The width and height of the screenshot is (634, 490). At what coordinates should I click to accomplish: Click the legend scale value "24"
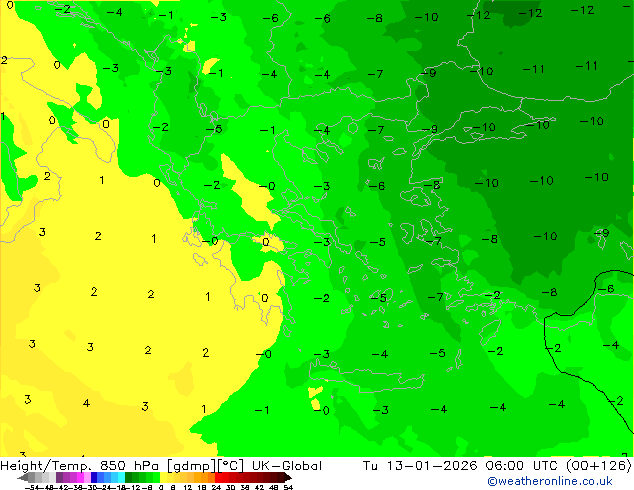[x=216, y=487]
